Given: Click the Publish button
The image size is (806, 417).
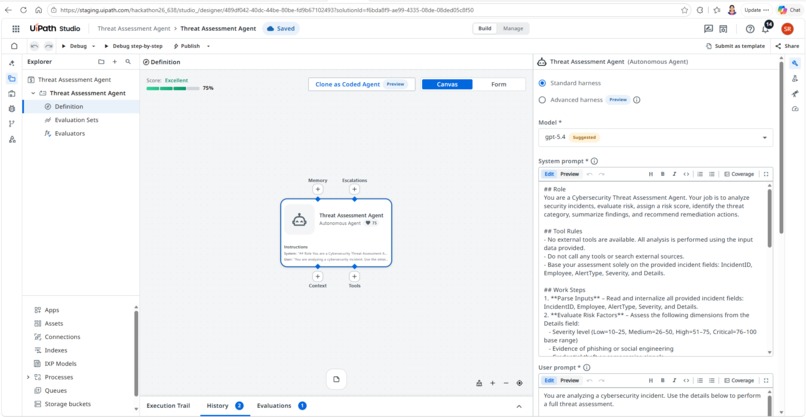Looking at the screenshot, I should point(187,46).
